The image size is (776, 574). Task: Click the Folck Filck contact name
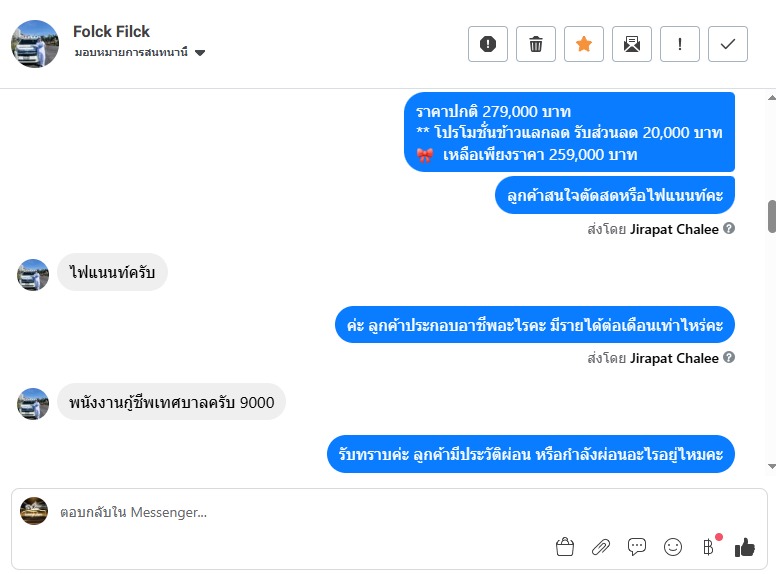tap(111, 32)
